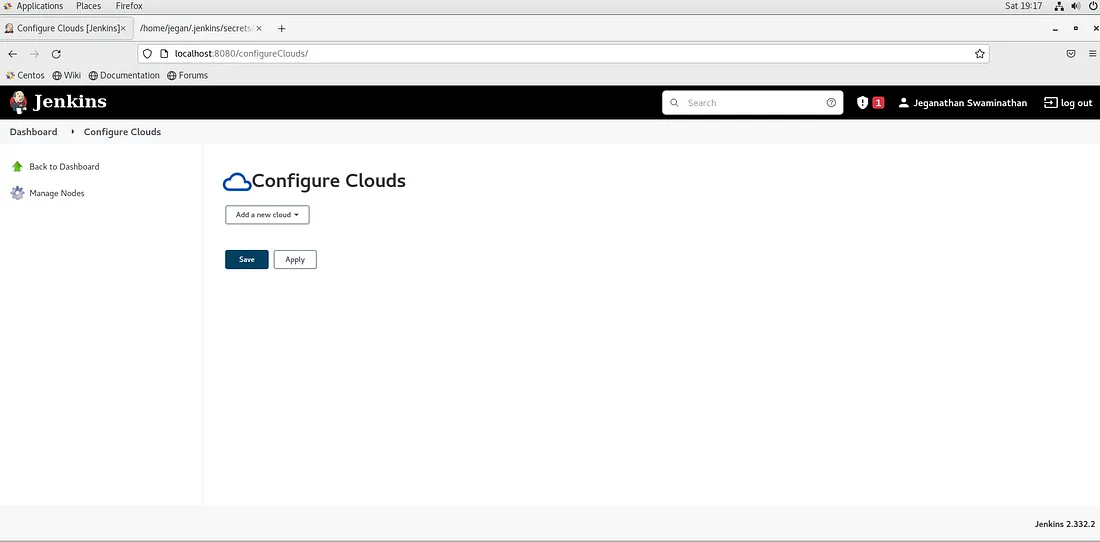Screen dimensions: 1100x542
Task: Open the Pocket save icon in Firefox toolbar
Action: [1071, 54]
